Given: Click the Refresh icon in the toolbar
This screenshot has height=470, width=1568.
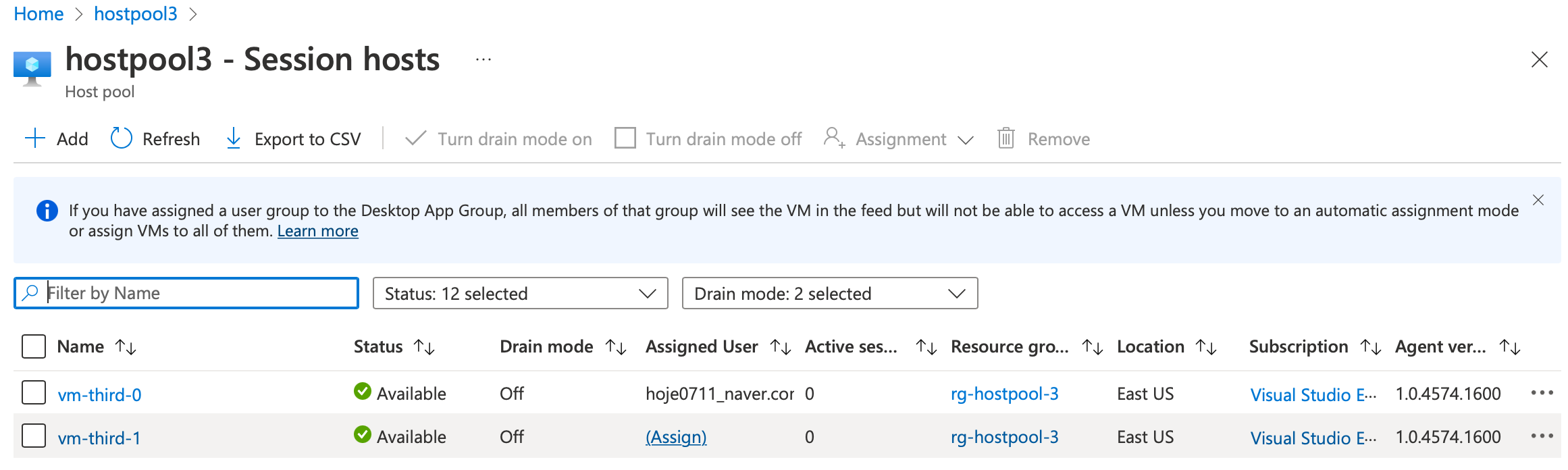Looking at the screenshot, I should click(122, 138).
